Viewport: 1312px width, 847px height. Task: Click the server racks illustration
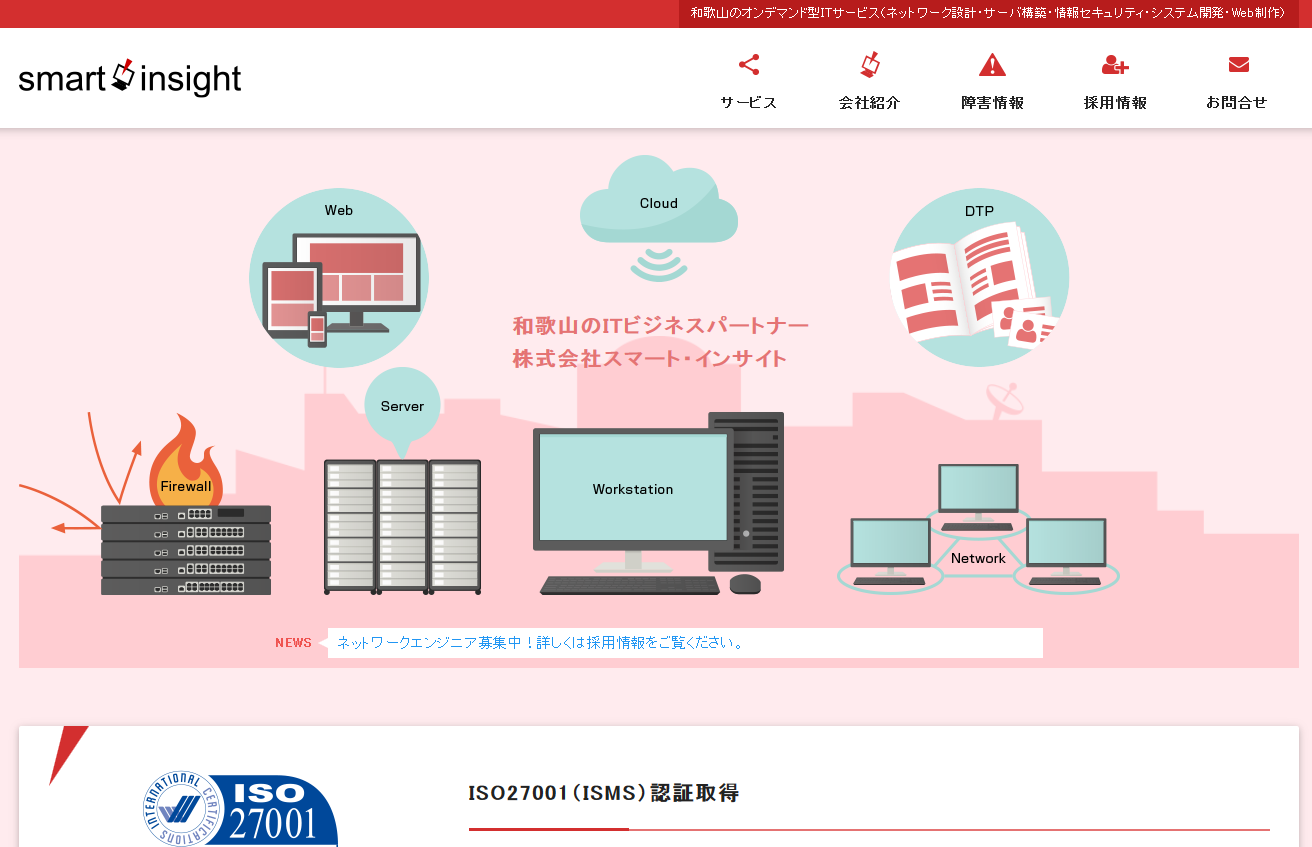tap(402, 527)
